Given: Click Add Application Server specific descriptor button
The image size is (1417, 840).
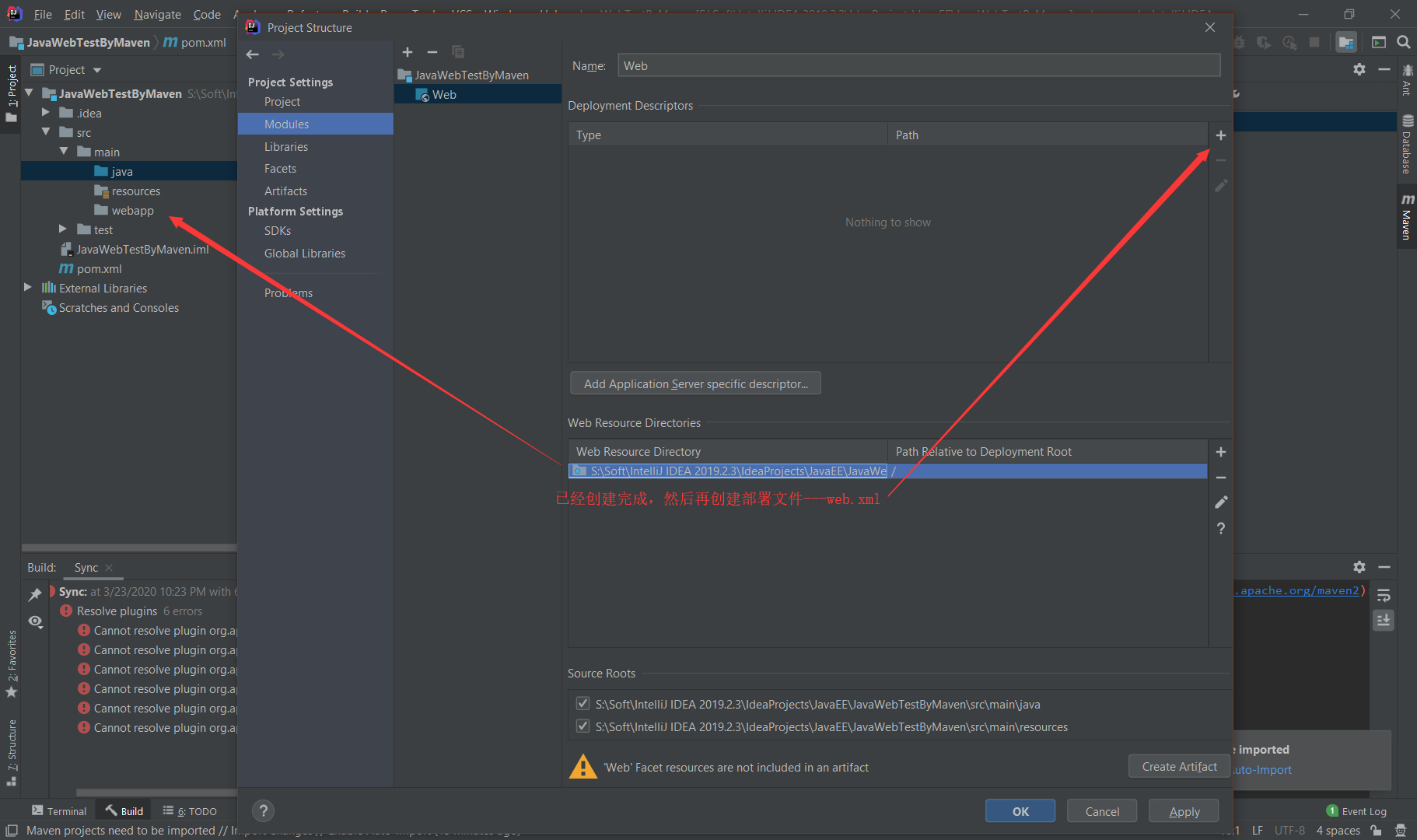Looking at the screenshot, I should coord(696,383).
